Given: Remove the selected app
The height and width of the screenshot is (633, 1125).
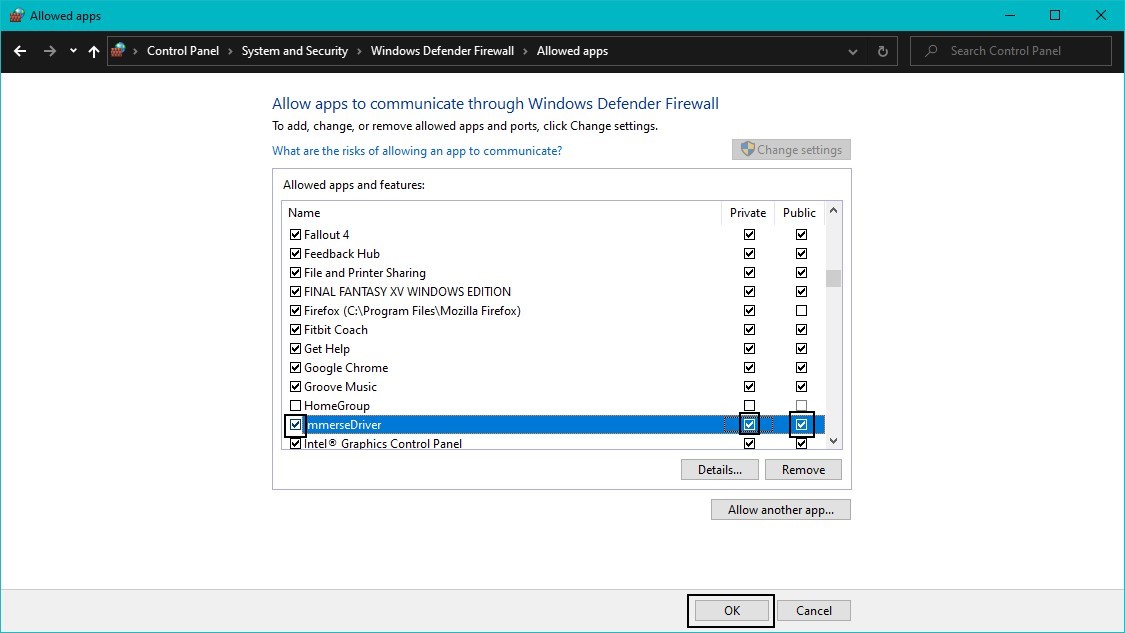Looking at the screenshot, I should click(x=803, y=469).
